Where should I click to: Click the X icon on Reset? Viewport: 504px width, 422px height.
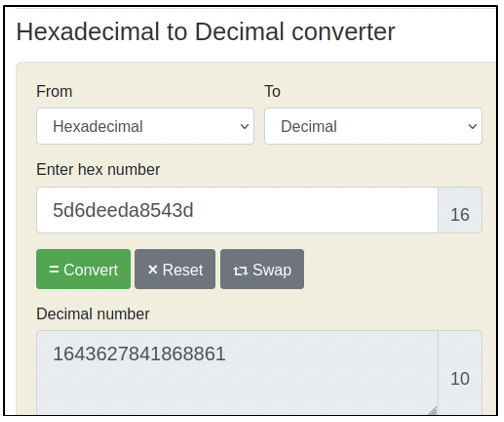point(153,269)
